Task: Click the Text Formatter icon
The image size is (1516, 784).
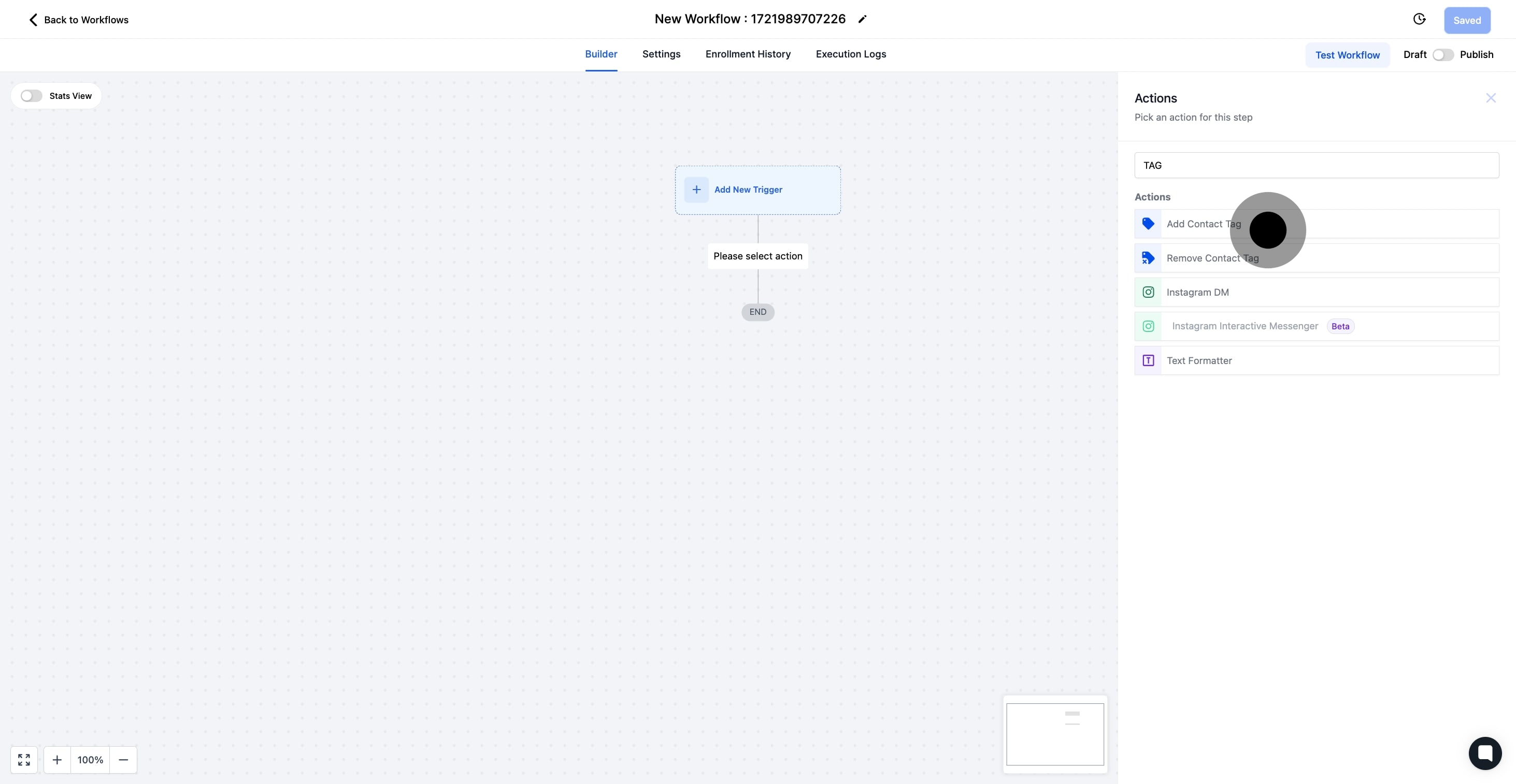Action: click(x=1148, y=360)
